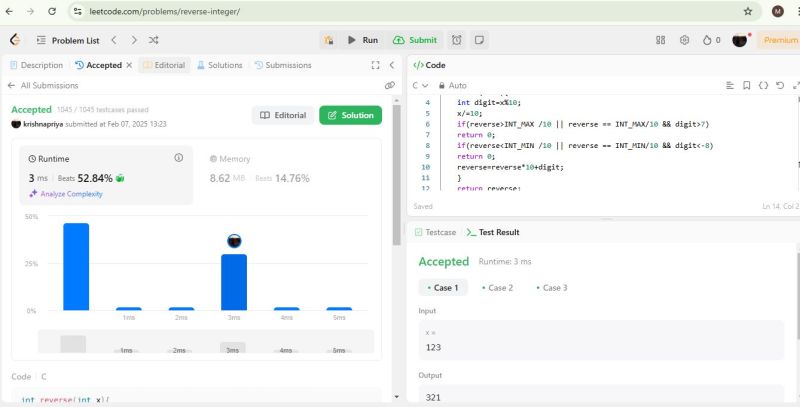Viewport: 800px width, 407px height.
Task: Click the 3ms bar in runtime chart
Action: point(234,282)
